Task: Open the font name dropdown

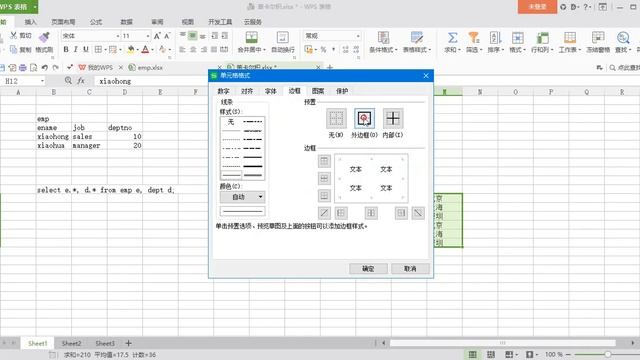Action: tap(118, 36)
